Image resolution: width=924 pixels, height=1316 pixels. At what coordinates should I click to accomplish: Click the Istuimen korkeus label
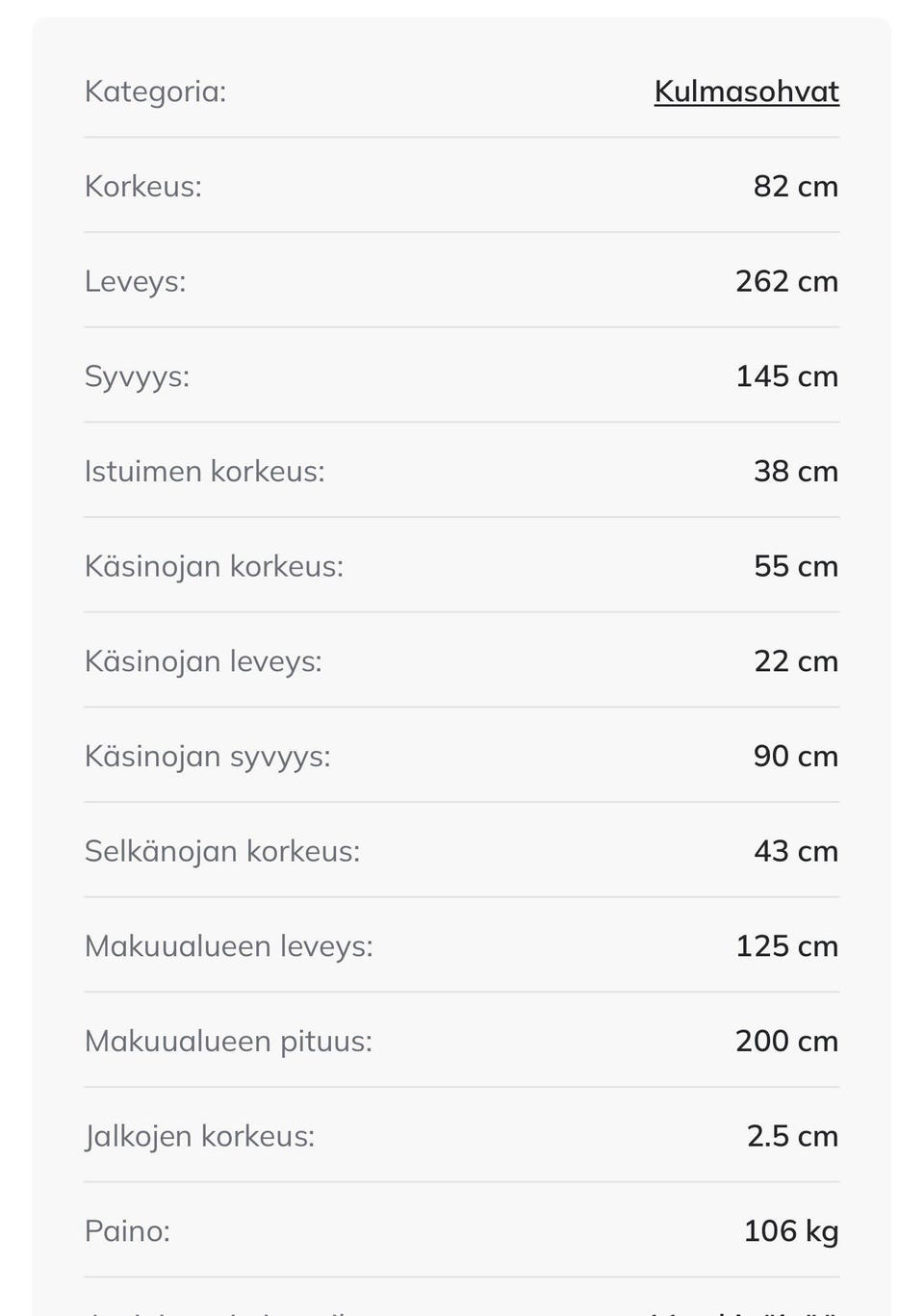coord(204,472)
